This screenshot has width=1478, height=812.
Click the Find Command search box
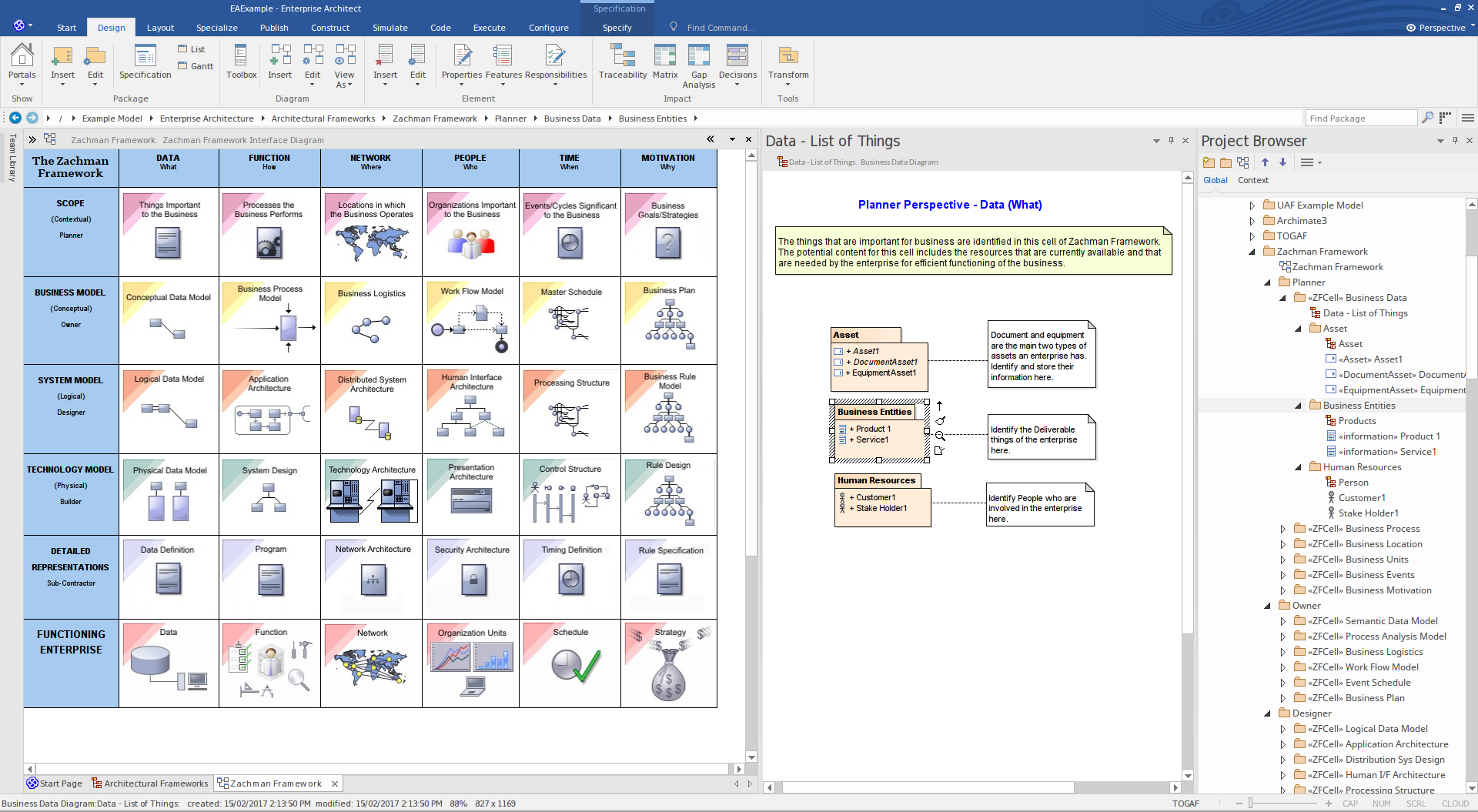pos(720,28)
